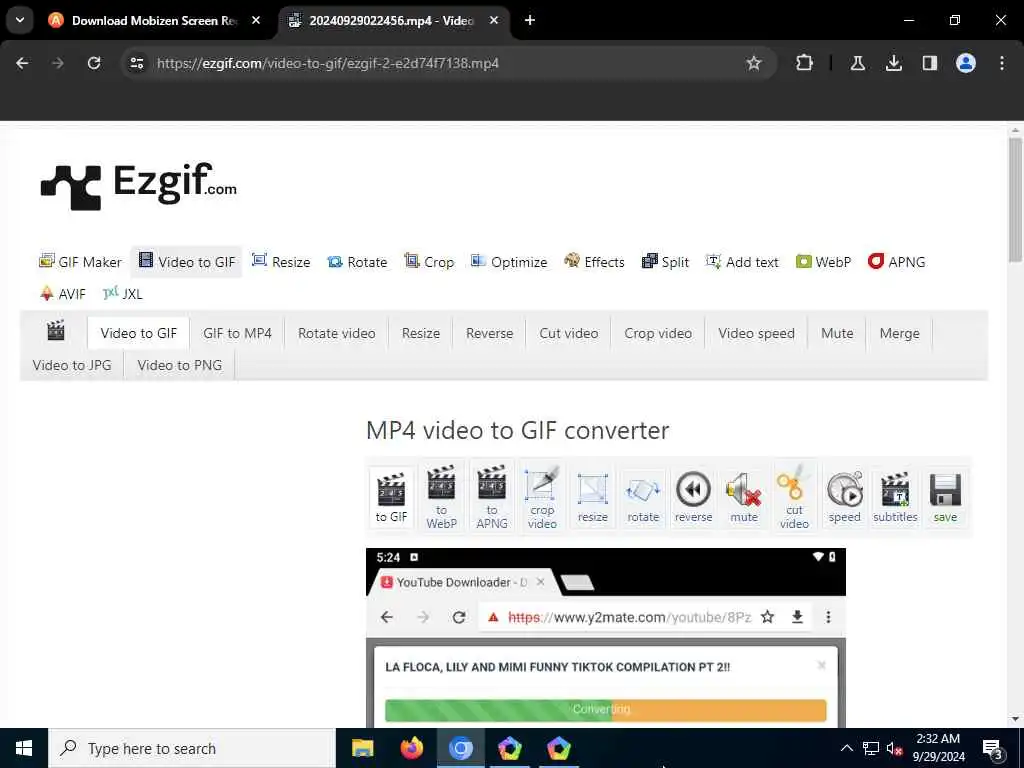Open Firefox from the taskbar

[x=411, y=748]
